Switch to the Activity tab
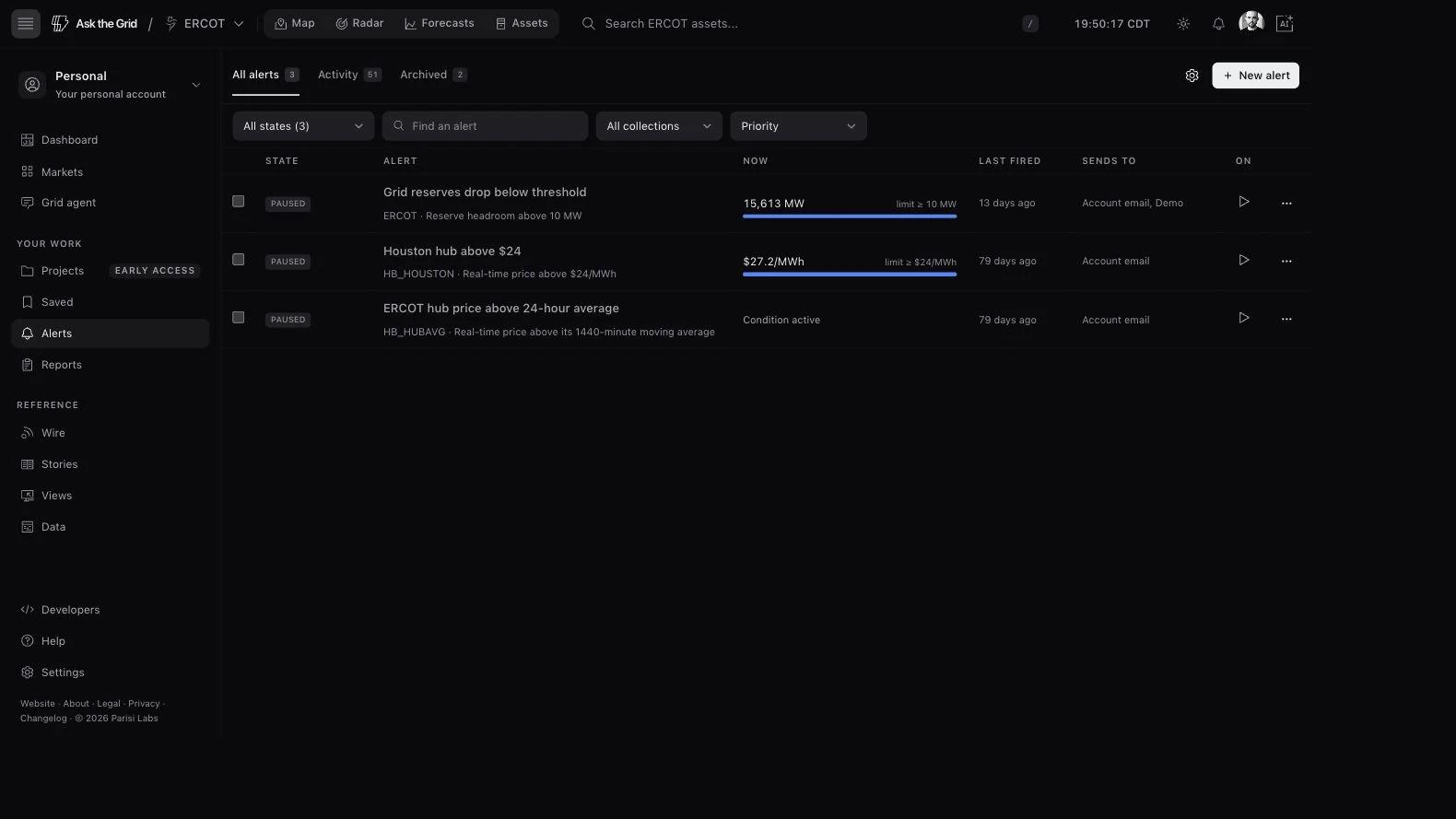The width and height of the screenshot is (1456, 819). (x=349, y=75)
